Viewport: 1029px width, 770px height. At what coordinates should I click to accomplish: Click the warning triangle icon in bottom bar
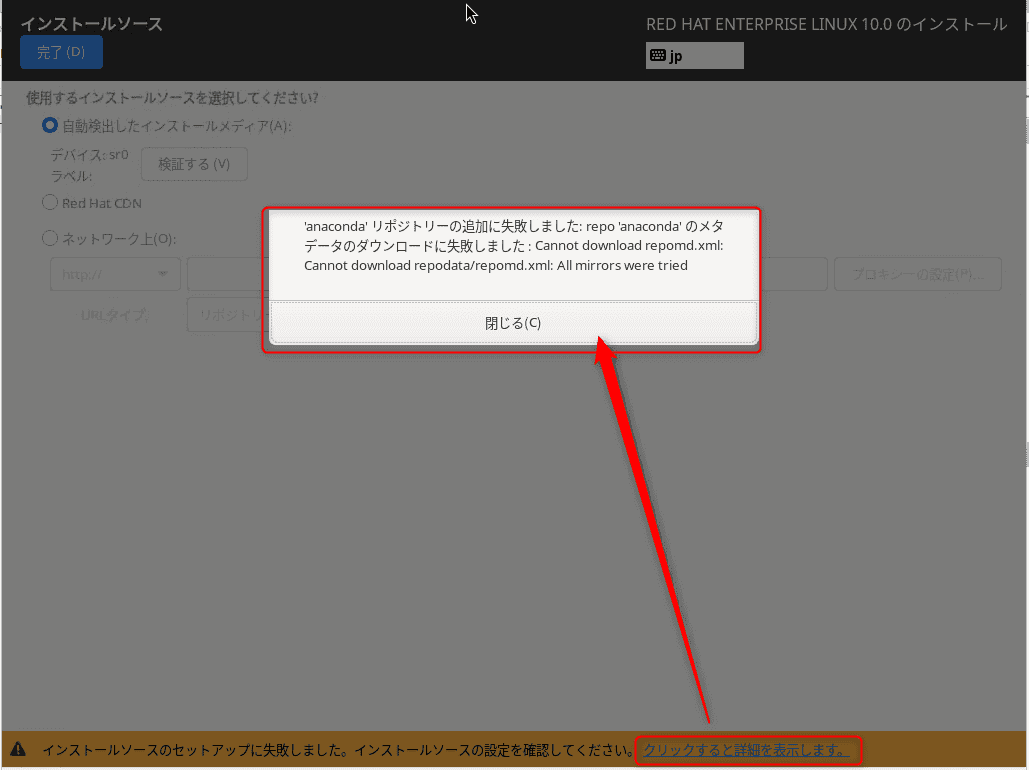pos(18,749)
